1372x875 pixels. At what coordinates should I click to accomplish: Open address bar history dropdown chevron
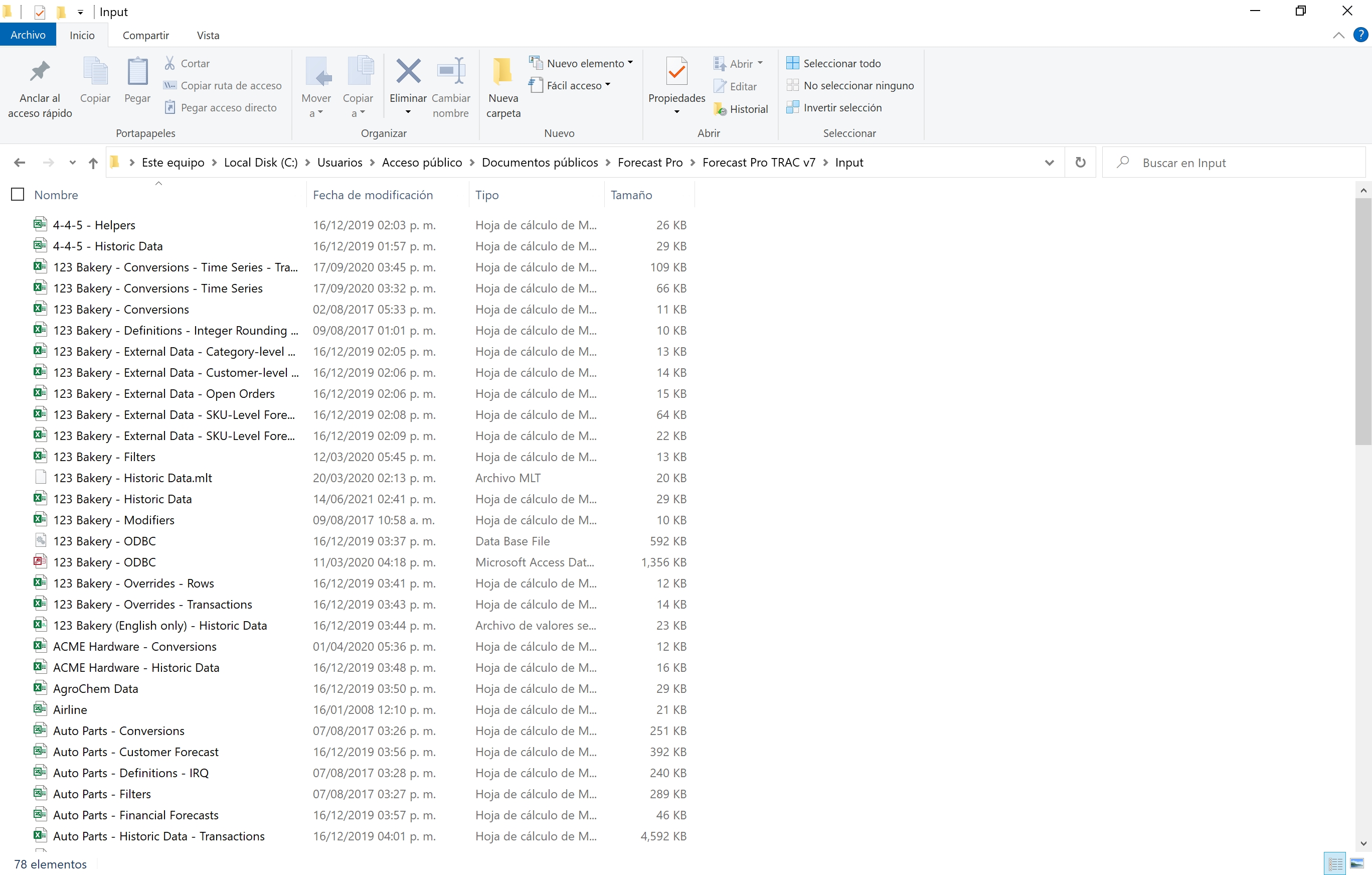click(x=1049, y=163)
